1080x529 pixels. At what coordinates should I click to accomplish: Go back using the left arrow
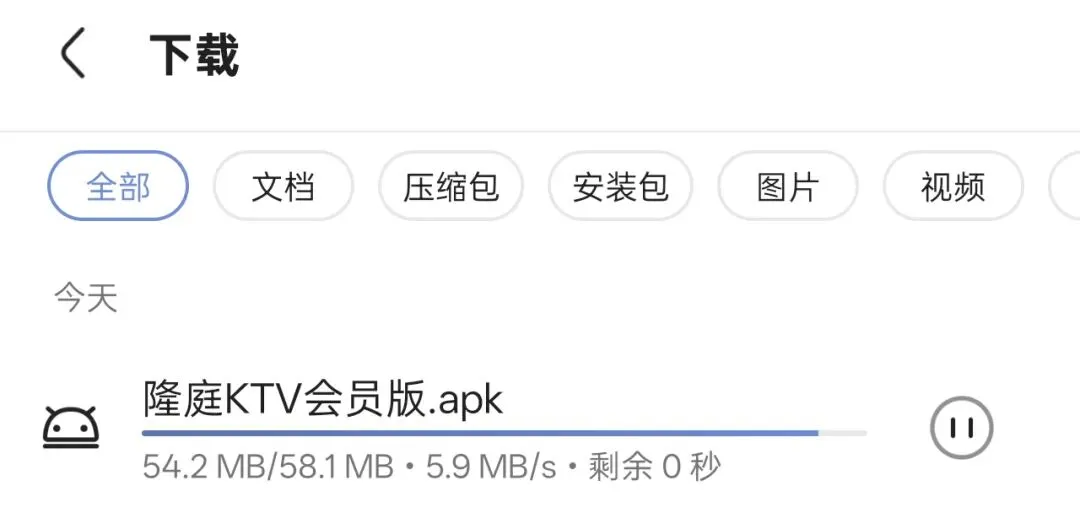(72, 53)
